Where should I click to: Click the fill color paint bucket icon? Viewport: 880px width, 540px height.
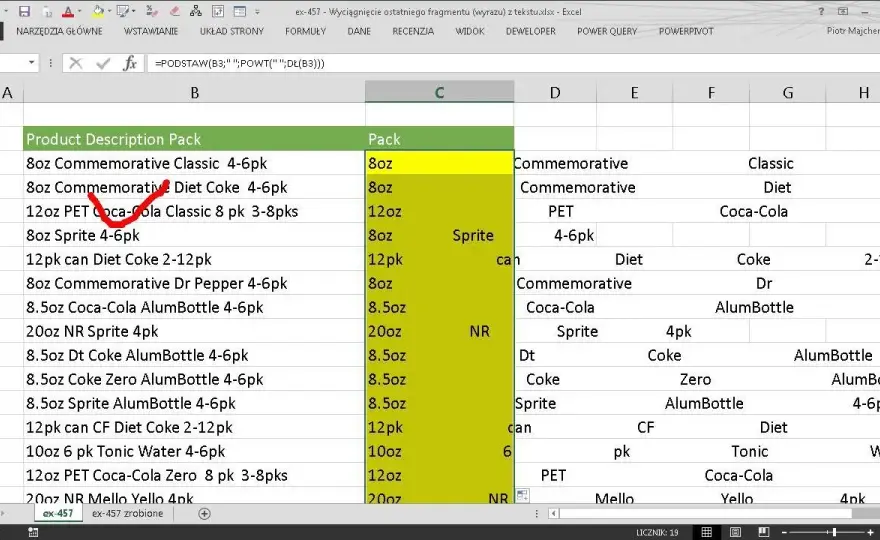[x=98, y=11]
